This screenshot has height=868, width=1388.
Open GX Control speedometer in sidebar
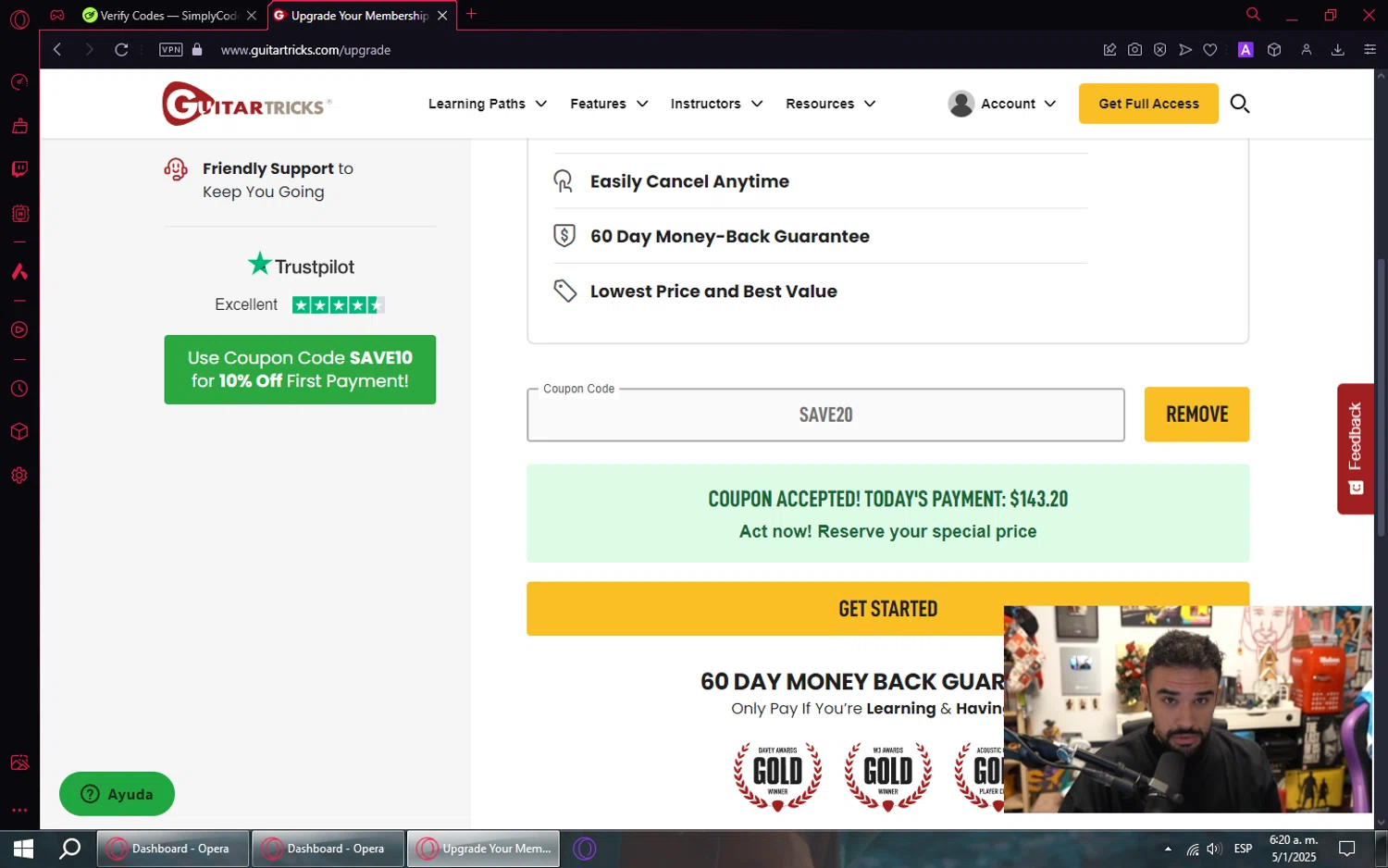pyautogui.click(x=19, y=82)
